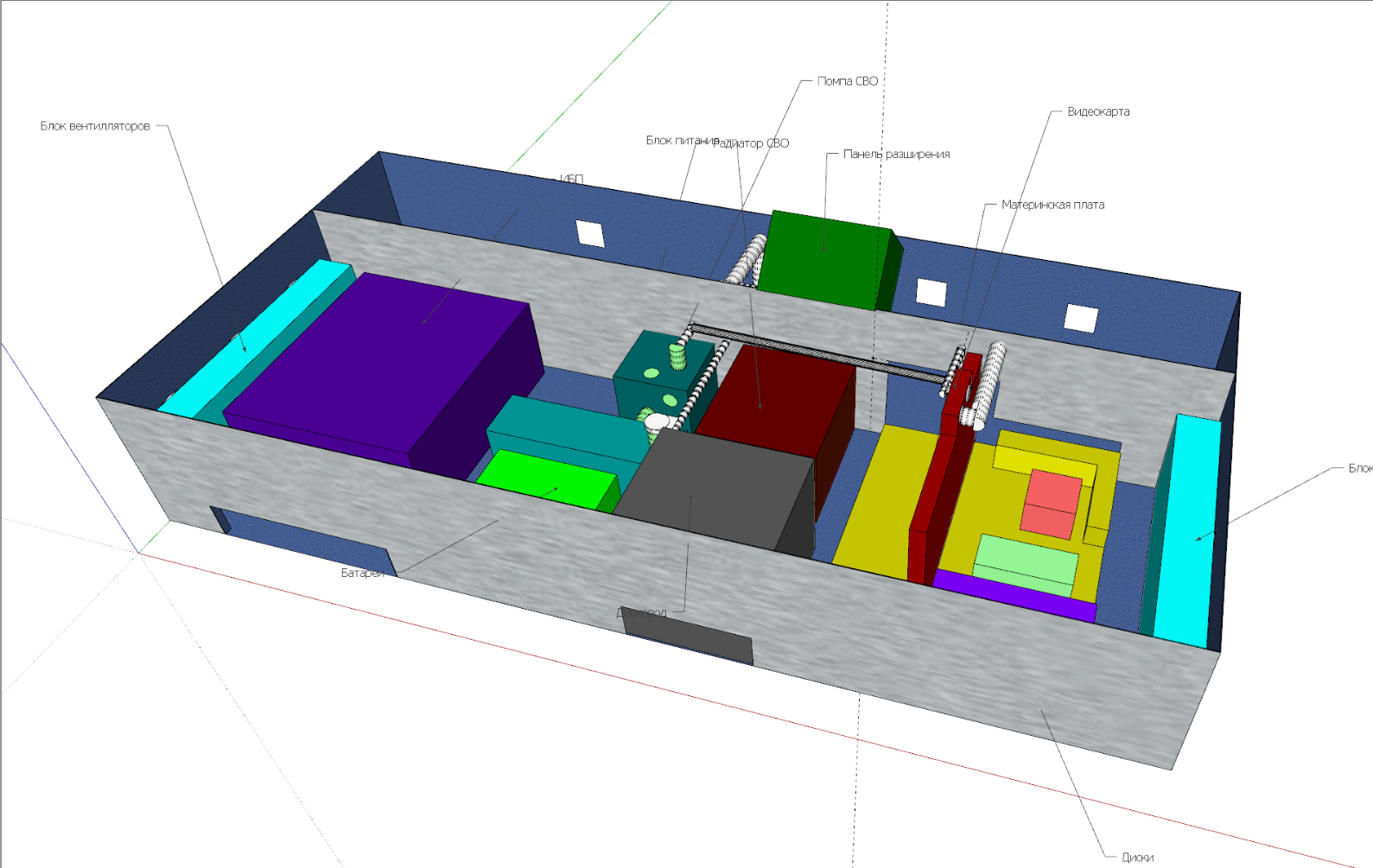1373x868 pixels.
Task: Click the "ИБП" label text
Action: (572, 179)
